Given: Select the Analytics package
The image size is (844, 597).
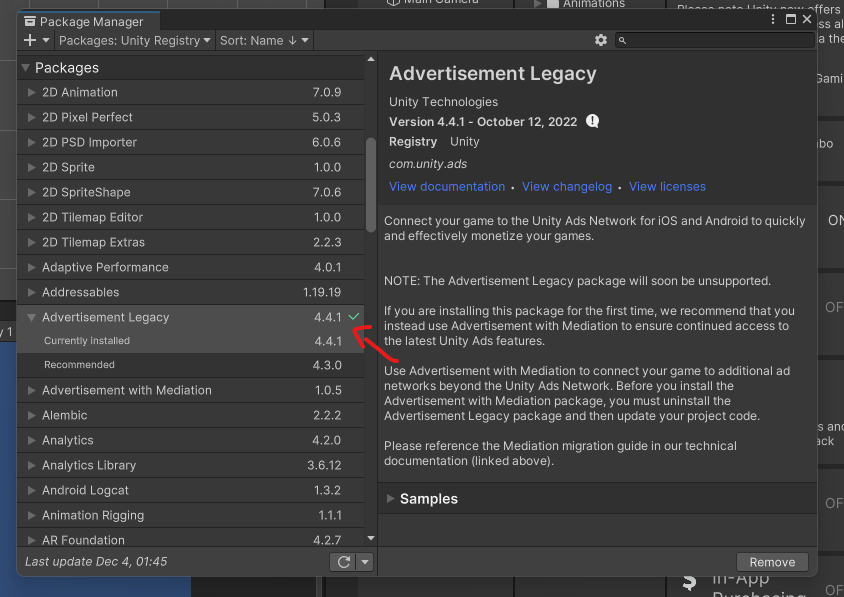Looking at the screenshot, I should pyautogui.click(x=191, y=440).
